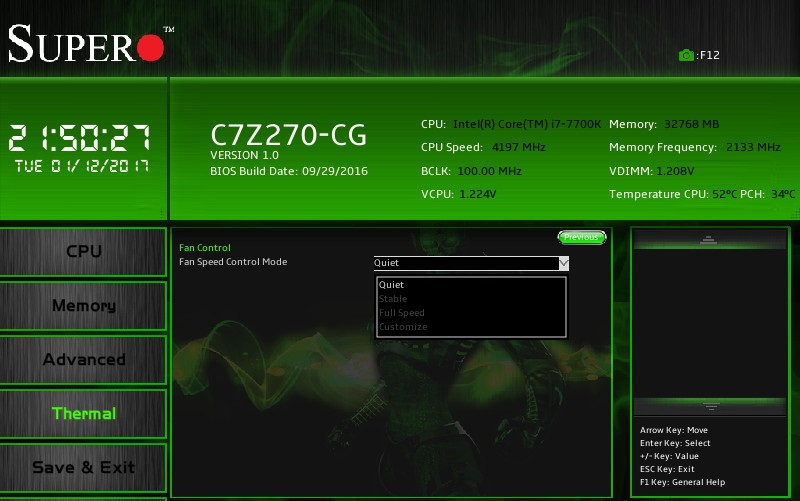Click the help panel scroll-down handle

[710, 407]
